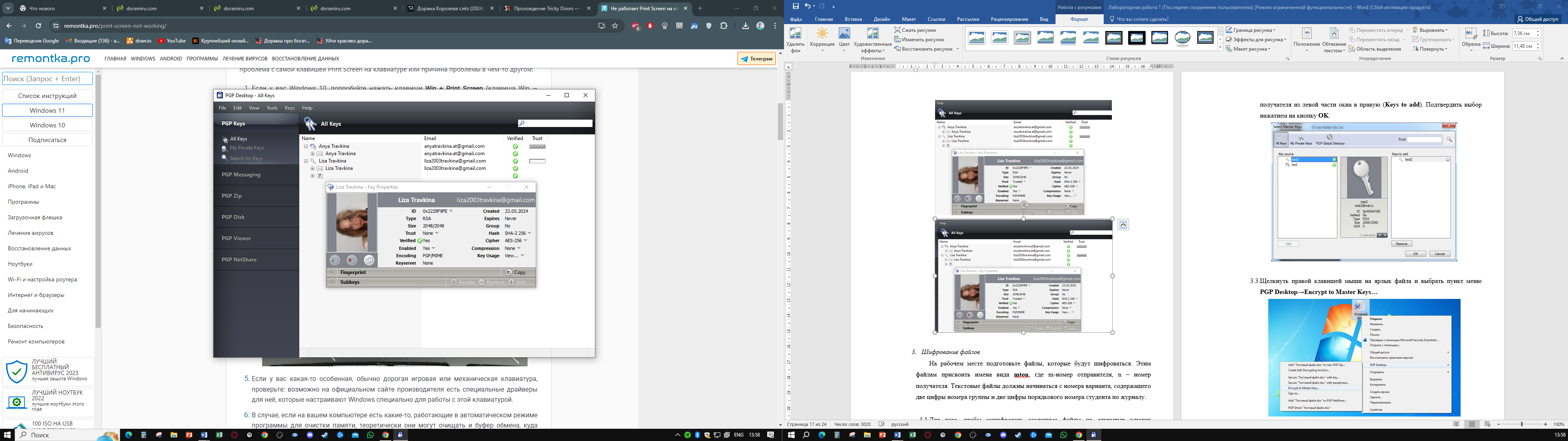The image size is (1568, 441).
Task: Click Word zoom slider at bottom right
Action: coord(1522,424)
